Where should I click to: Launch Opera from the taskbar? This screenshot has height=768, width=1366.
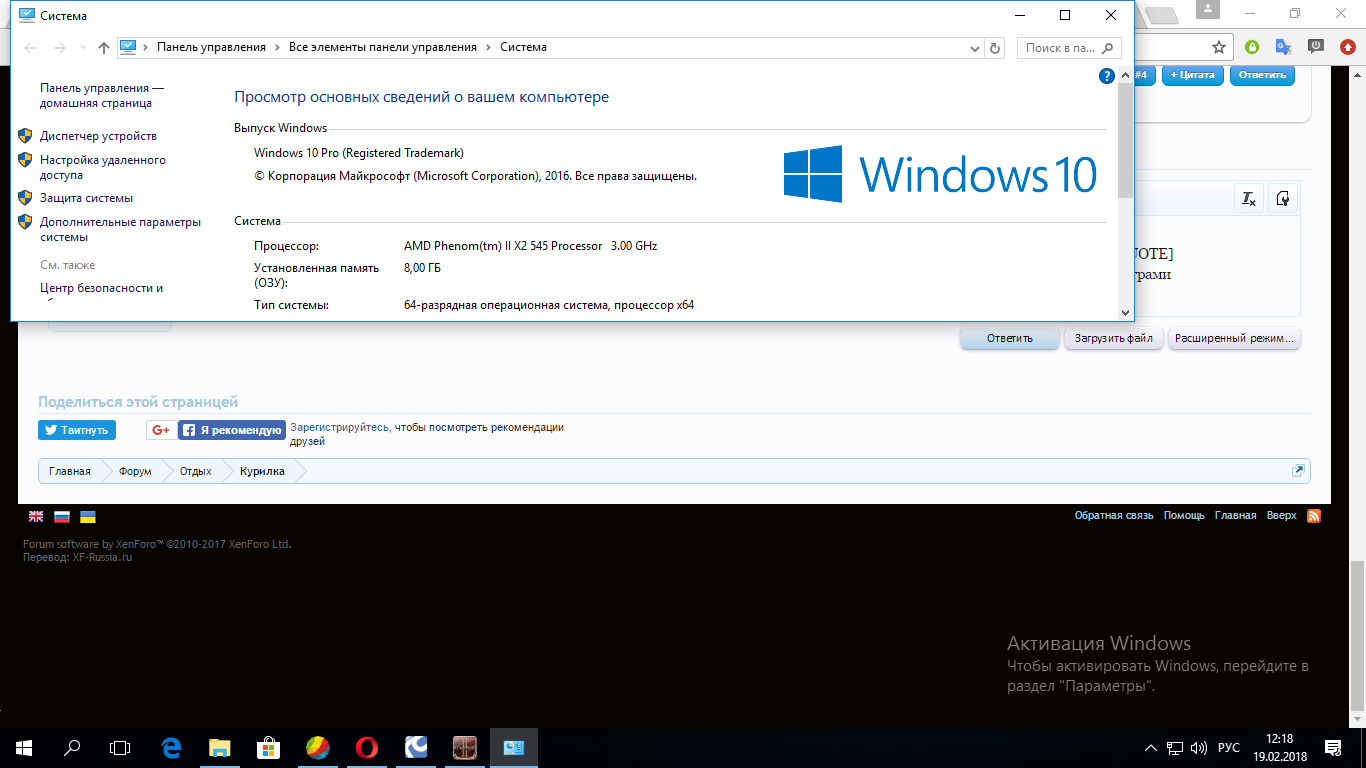click(x=367, y=747)
